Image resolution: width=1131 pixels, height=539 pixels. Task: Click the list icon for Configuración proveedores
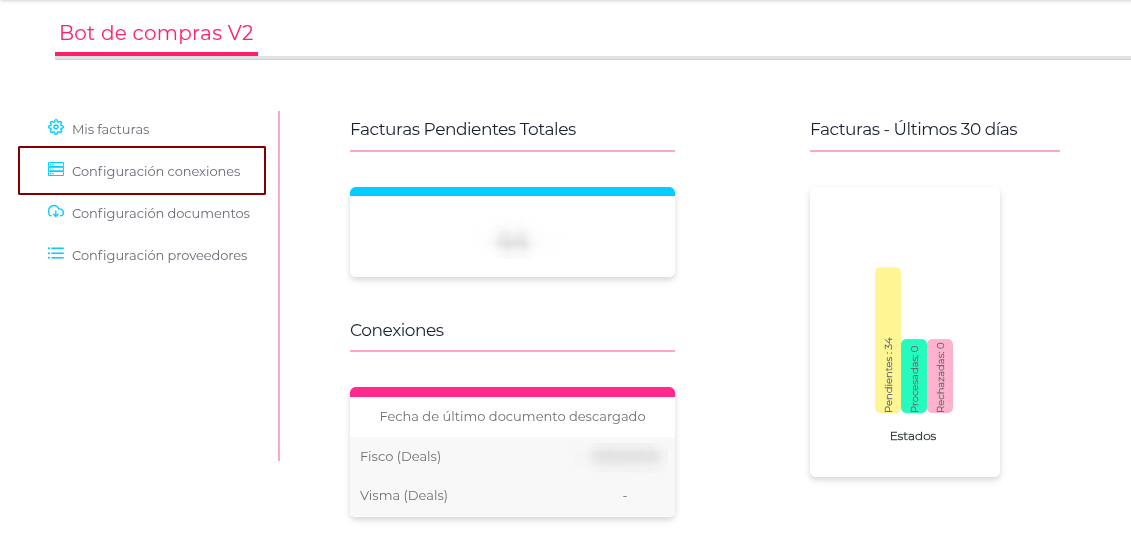(x=56, y=254)
